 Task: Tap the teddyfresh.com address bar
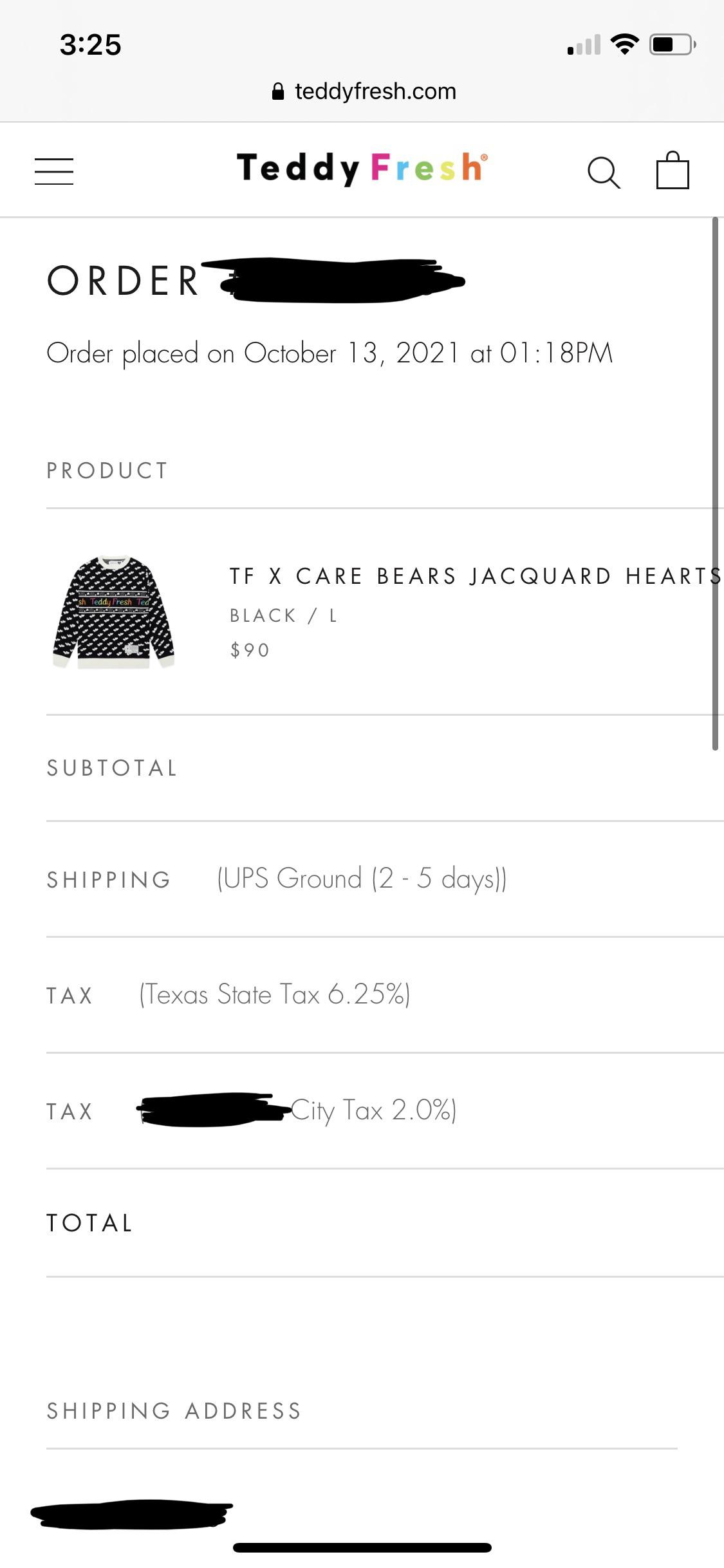tap(375, 91)
